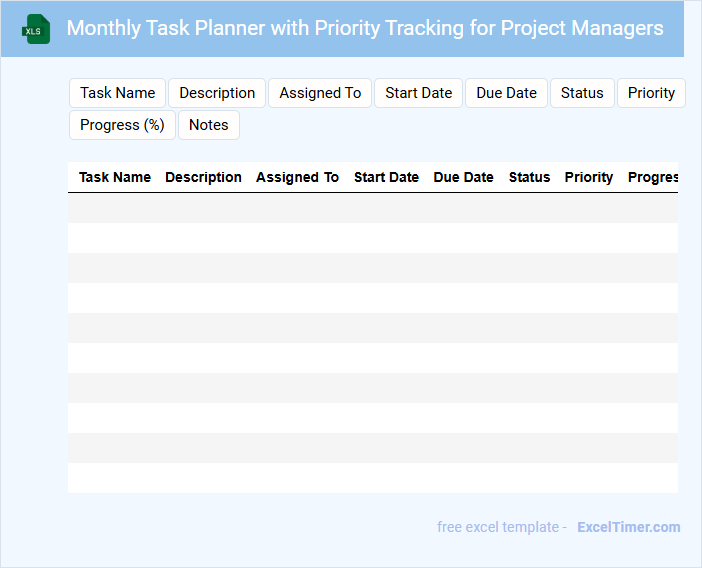Screen dimensions: 702x568
Task: Click the Notes tag button
Action: point(208,125)
